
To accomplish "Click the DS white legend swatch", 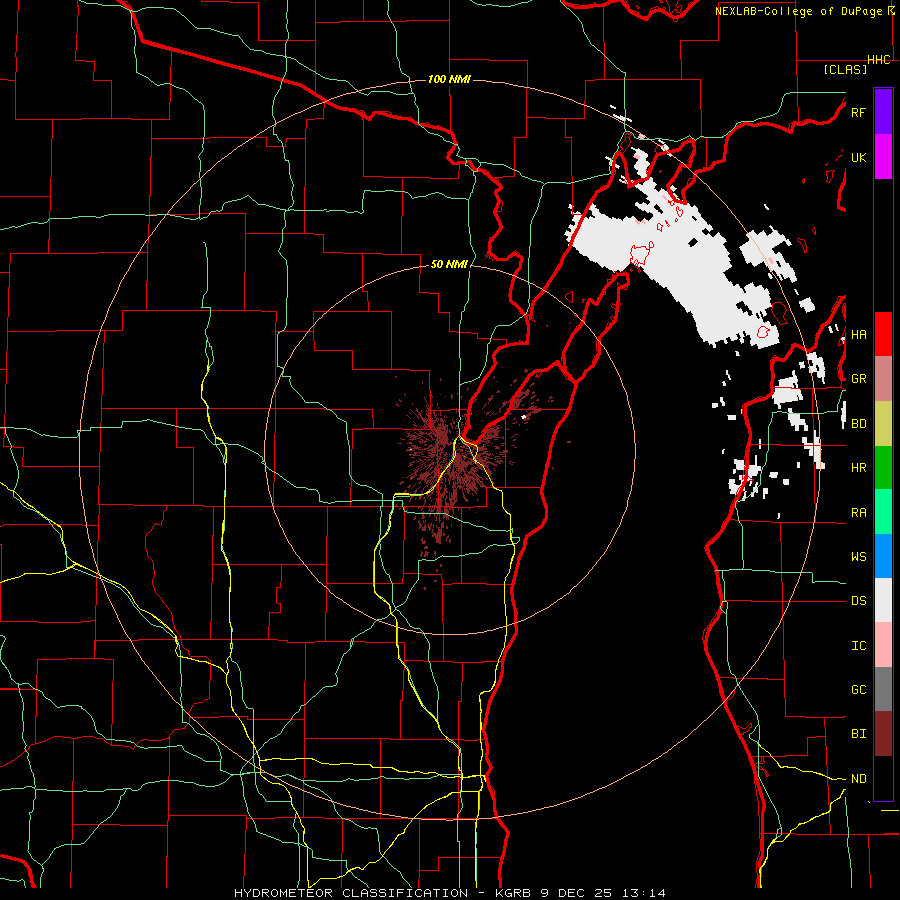I will click(883, 600).
